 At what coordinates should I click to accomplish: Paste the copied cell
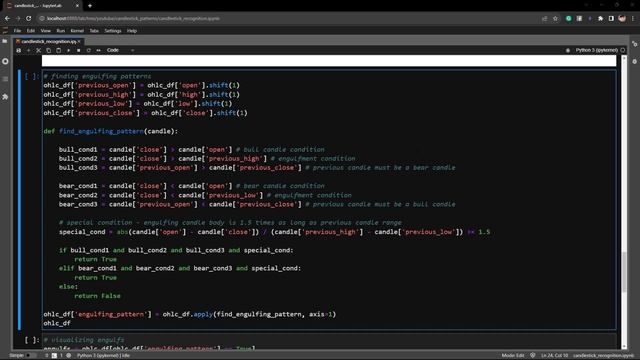click(x=58, y=50)
